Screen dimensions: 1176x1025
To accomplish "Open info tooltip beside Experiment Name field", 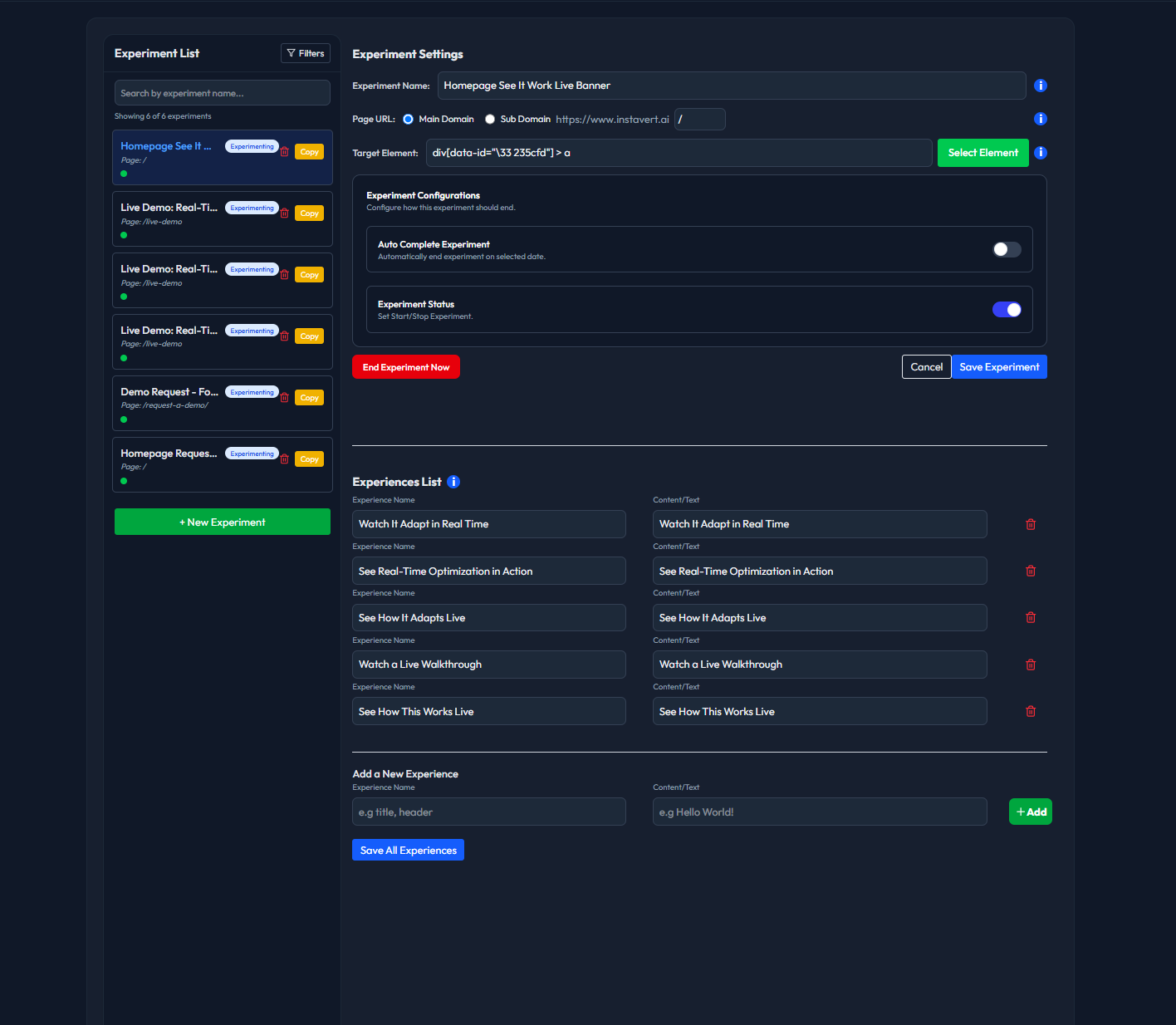I will pos(1041,86).
